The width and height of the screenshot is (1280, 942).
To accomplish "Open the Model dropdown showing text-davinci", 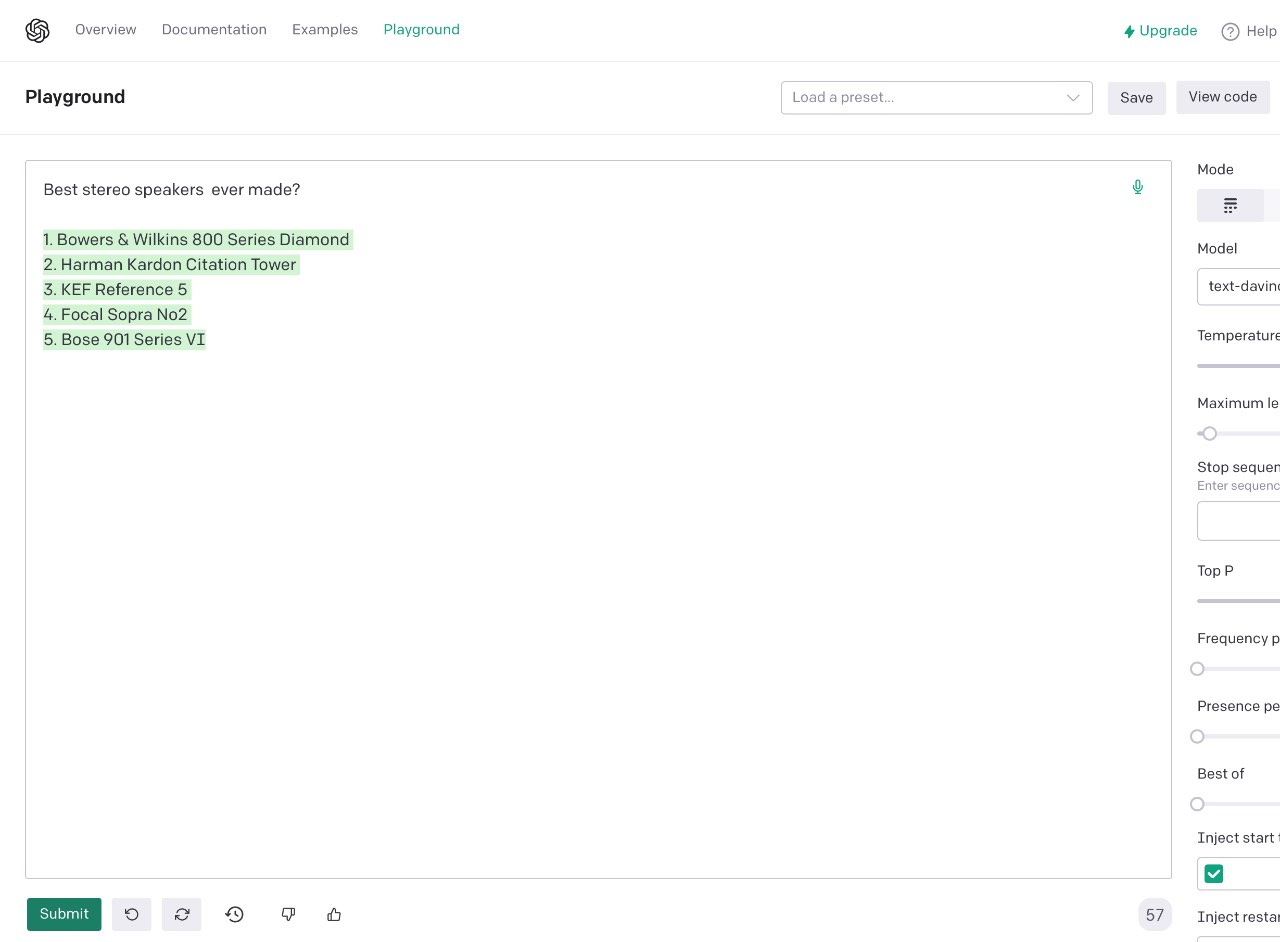I will tap(1239, 286).
